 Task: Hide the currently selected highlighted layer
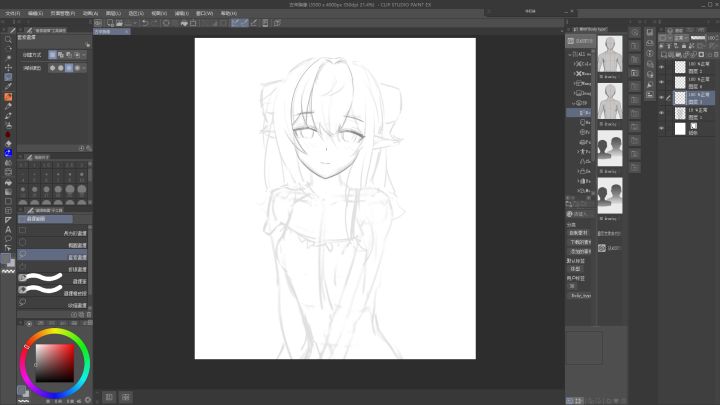click(x=663, y=97)
